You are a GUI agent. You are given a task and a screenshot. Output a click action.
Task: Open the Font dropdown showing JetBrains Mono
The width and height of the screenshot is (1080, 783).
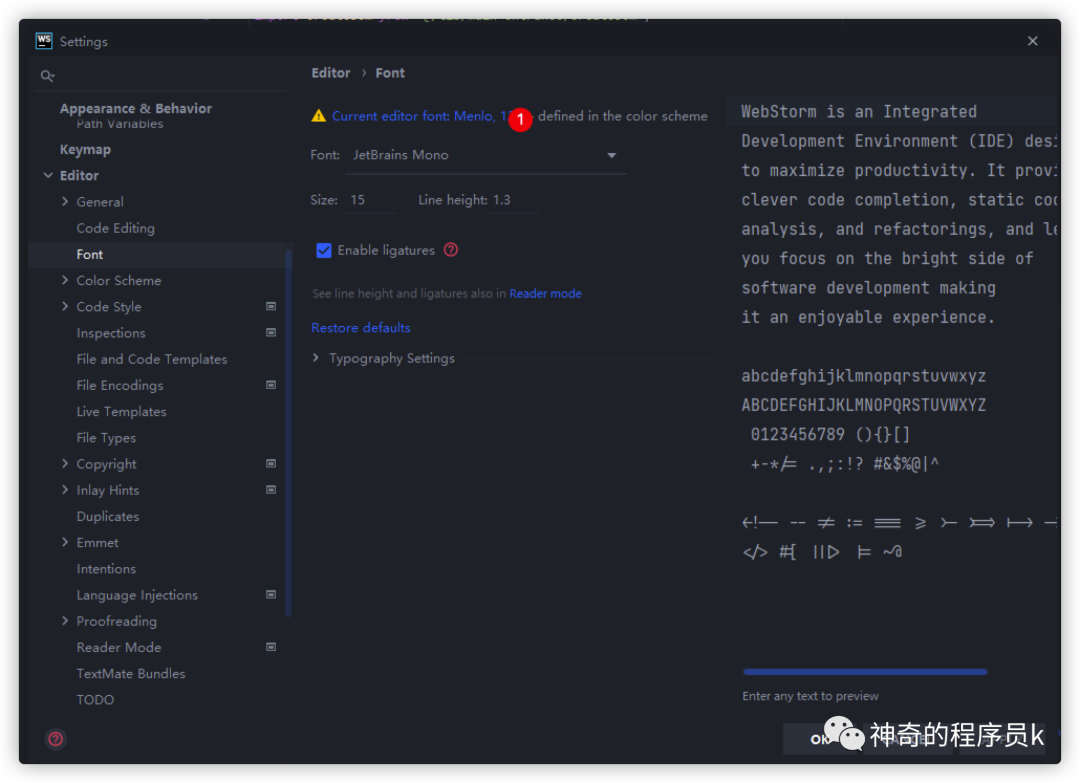[610, 155]
